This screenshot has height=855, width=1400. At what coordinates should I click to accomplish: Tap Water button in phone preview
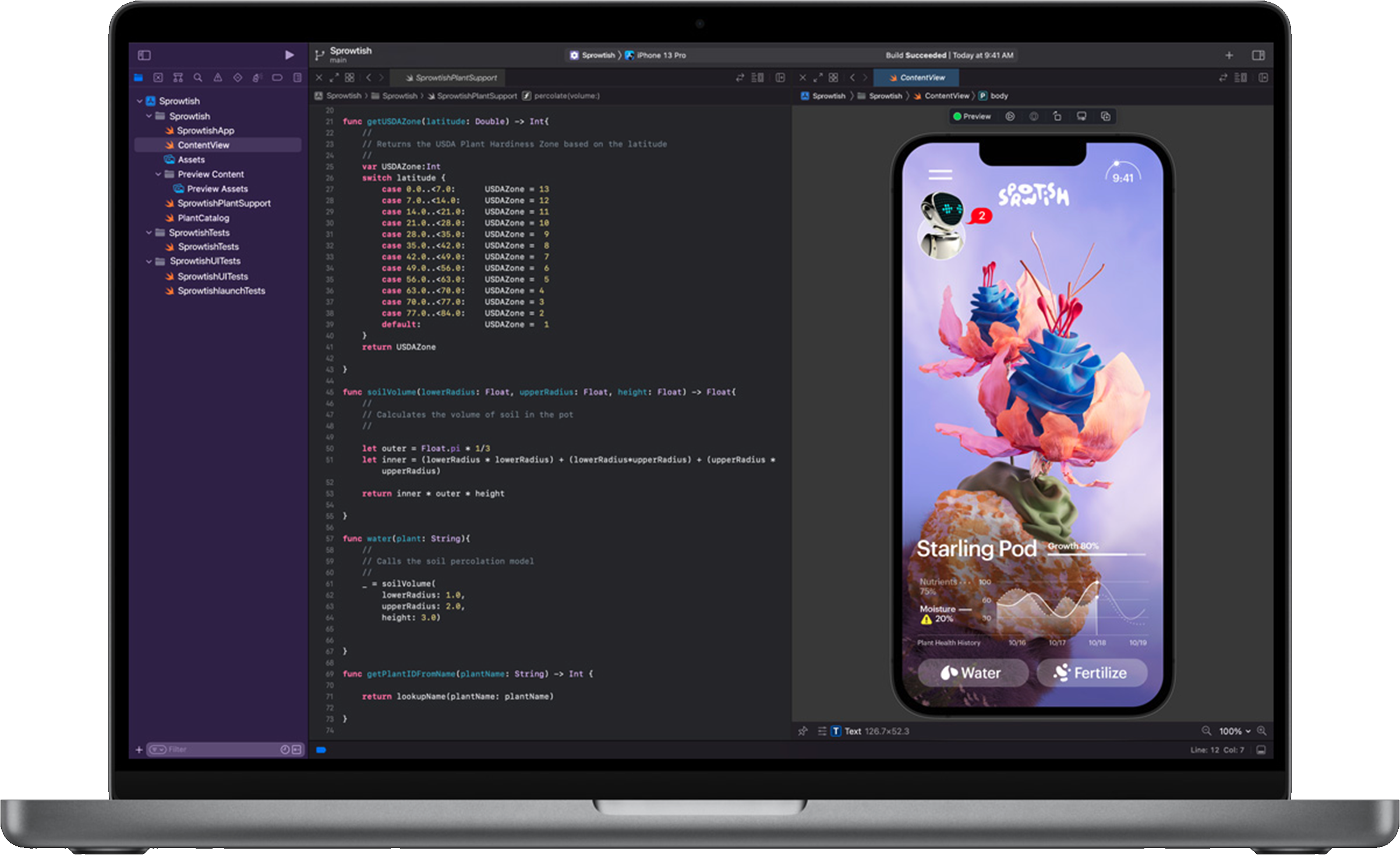tap(973, 673)
